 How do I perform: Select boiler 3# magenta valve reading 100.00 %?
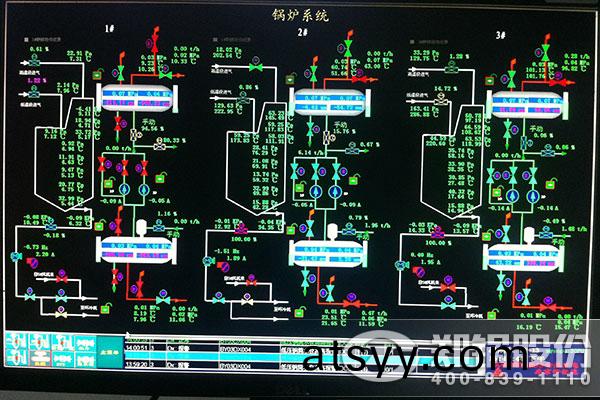pyautogui.click(x=437, y=232)
